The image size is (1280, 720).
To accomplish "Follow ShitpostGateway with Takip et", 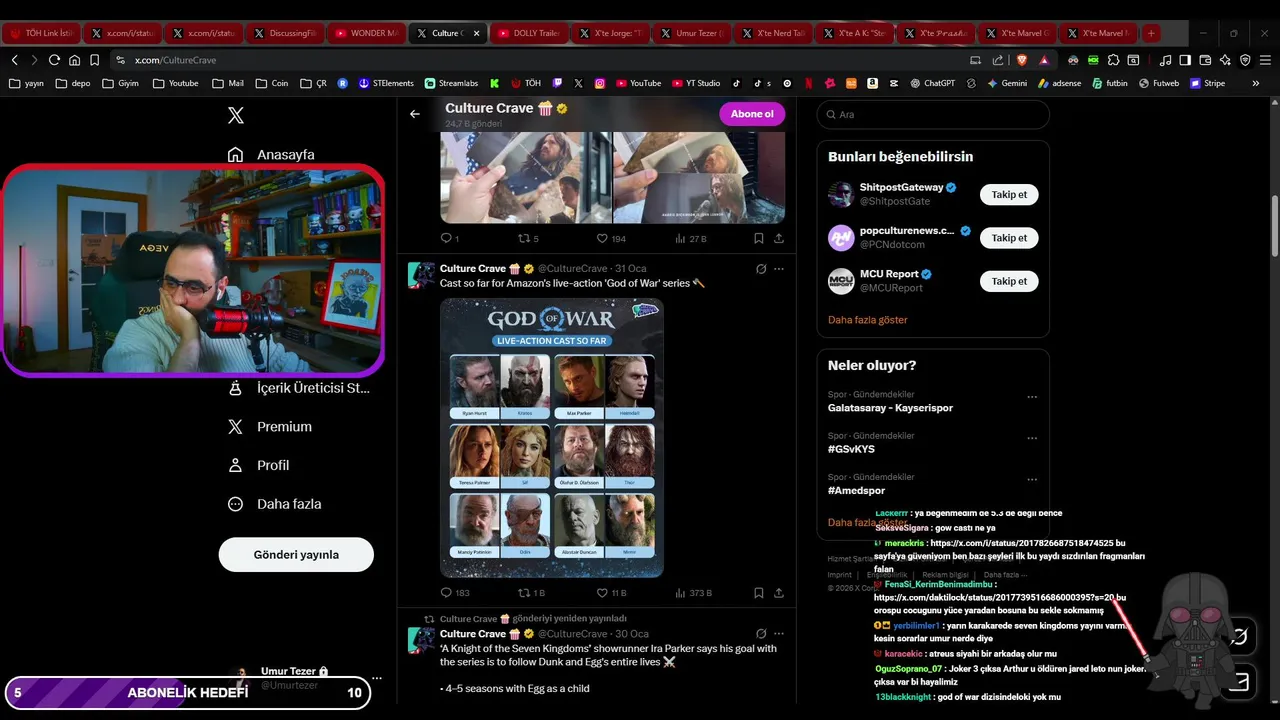I will tap(1009, 195).
